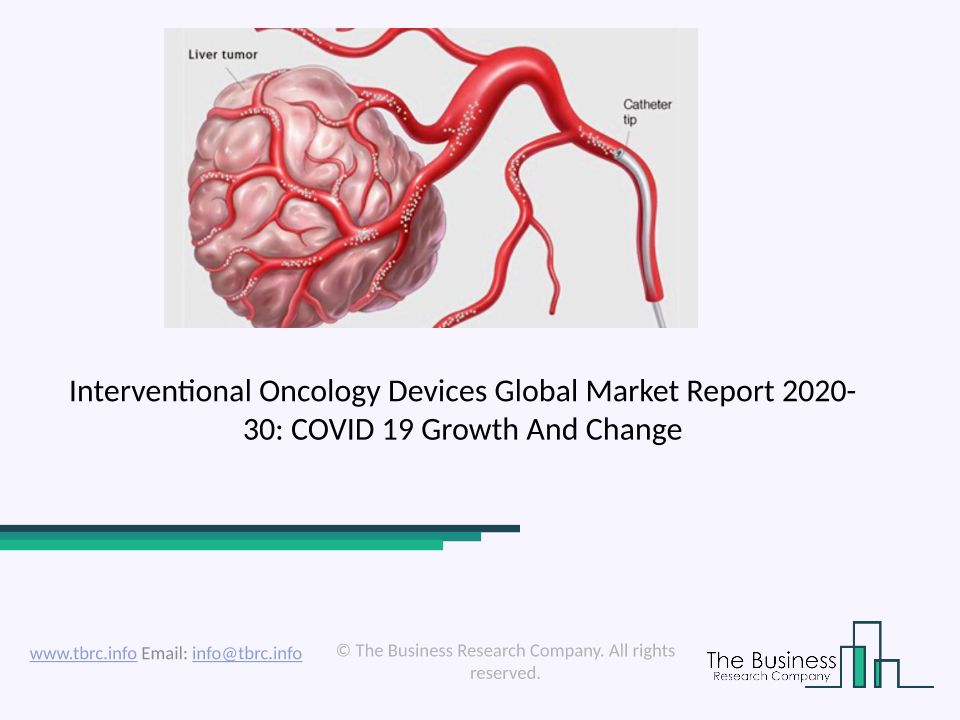This screenshot has height=720, width=960.
Task: Click the info@tbrc.info email link
Action: point(247,653)
